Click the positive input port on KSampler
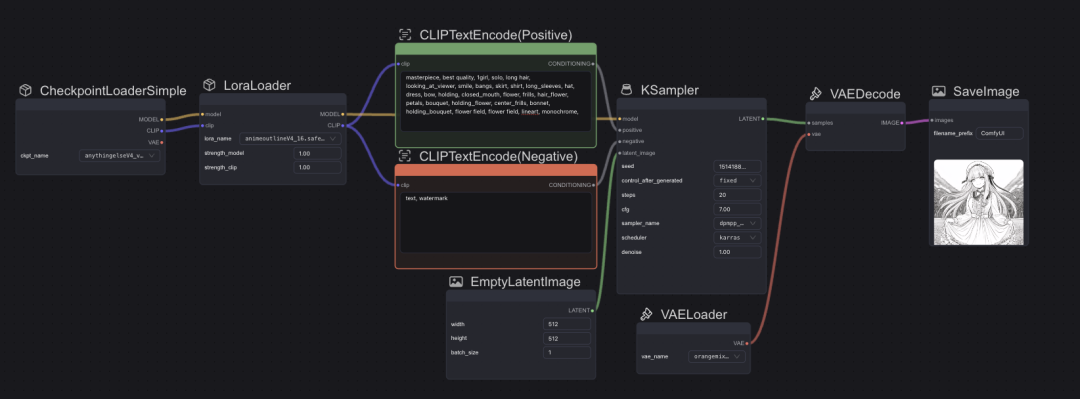The height and width of the screenshot is (399, 1080). pyautogui.click(x=619, y=130)
